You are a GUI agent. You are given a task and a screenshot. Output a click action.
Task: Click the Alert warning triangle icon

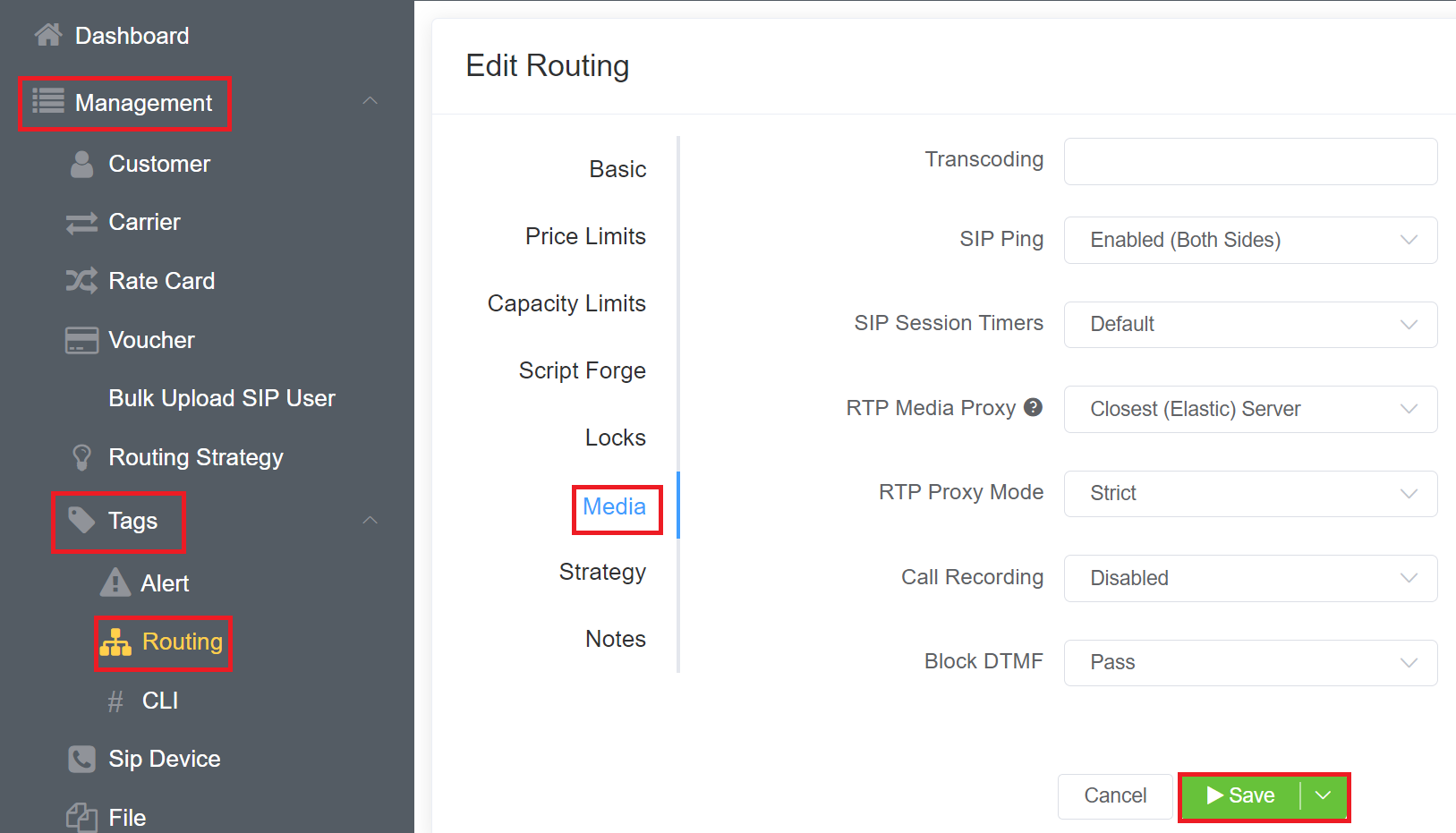[115, 582]
